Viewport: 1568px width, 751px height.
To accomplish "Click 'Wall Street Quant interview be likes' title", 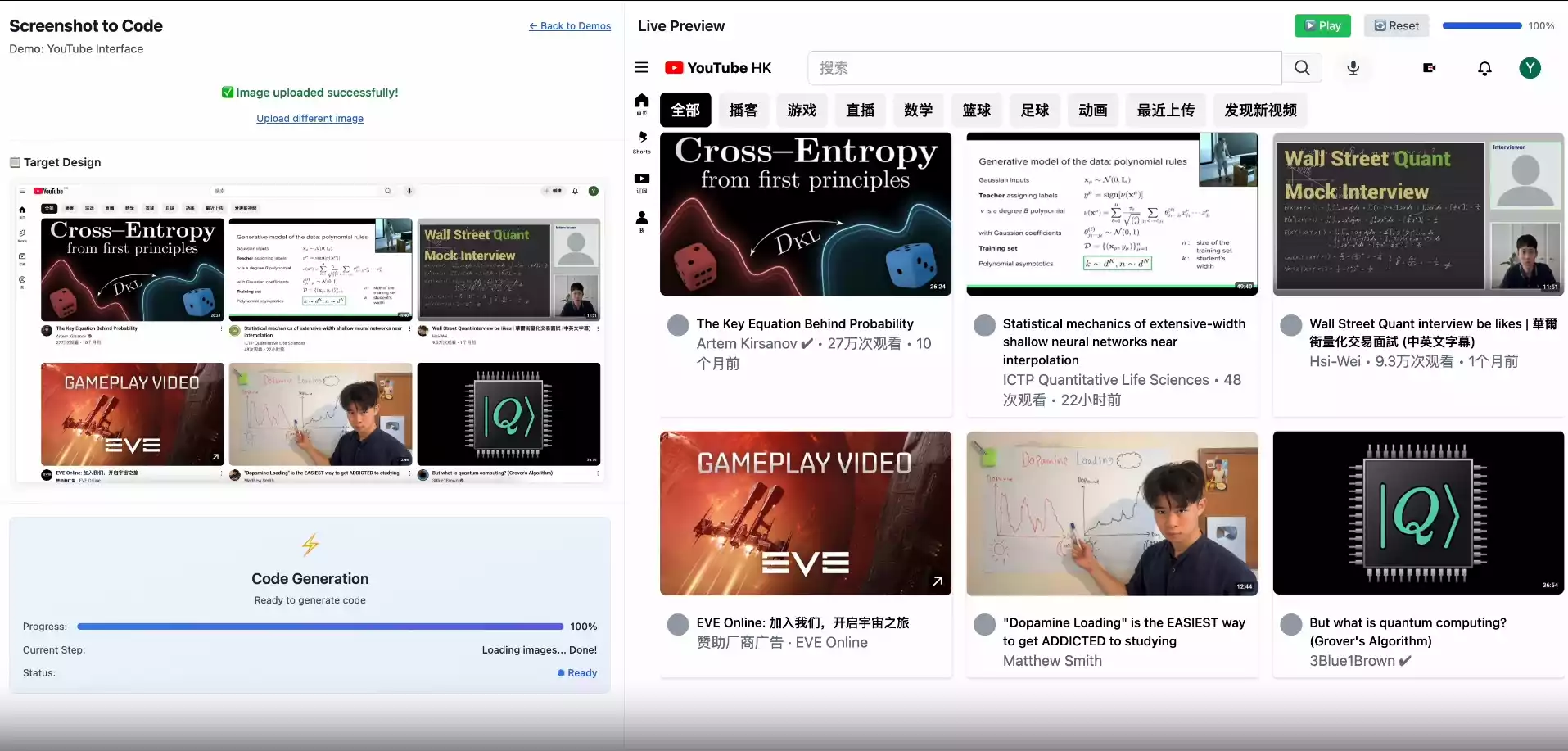I will pyautogui.click(x=1433, y=333).
